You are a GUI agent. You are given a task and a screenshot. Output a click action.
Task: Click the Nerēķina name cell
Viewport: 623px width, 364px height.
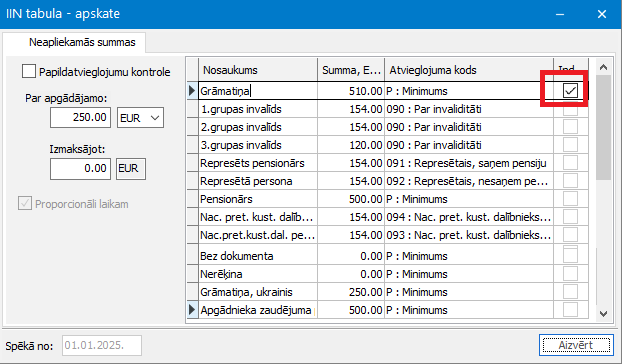(x=258, y=274)
